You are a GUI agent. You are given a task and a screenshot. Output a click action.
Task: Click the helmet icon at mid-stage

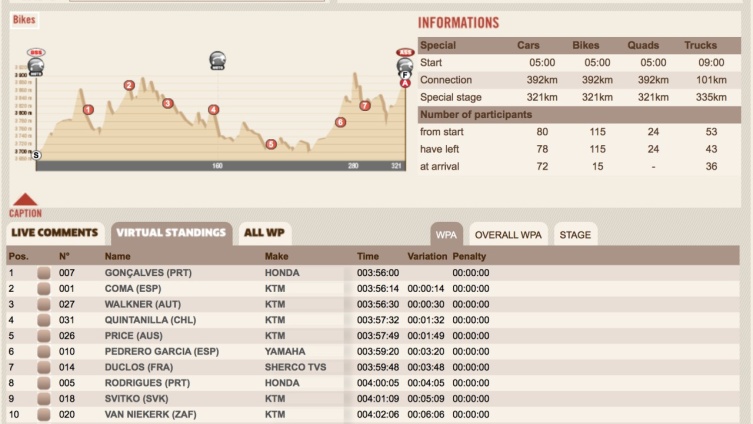218,61
